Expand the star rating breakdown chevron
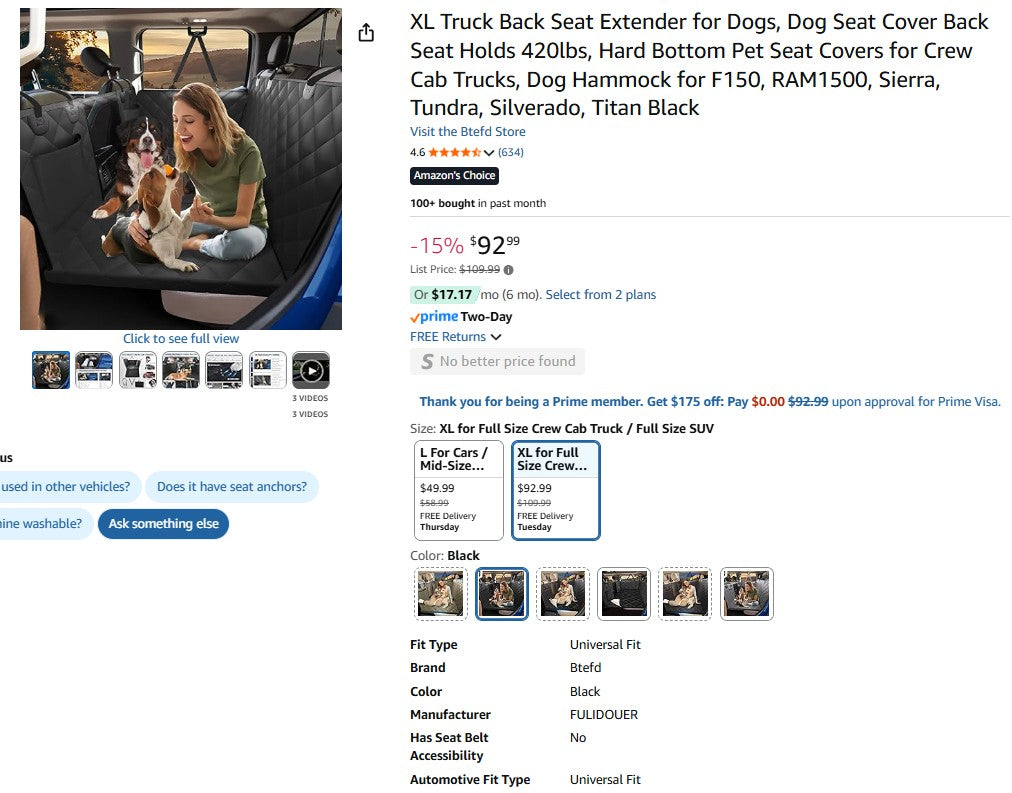 point(487,152)
